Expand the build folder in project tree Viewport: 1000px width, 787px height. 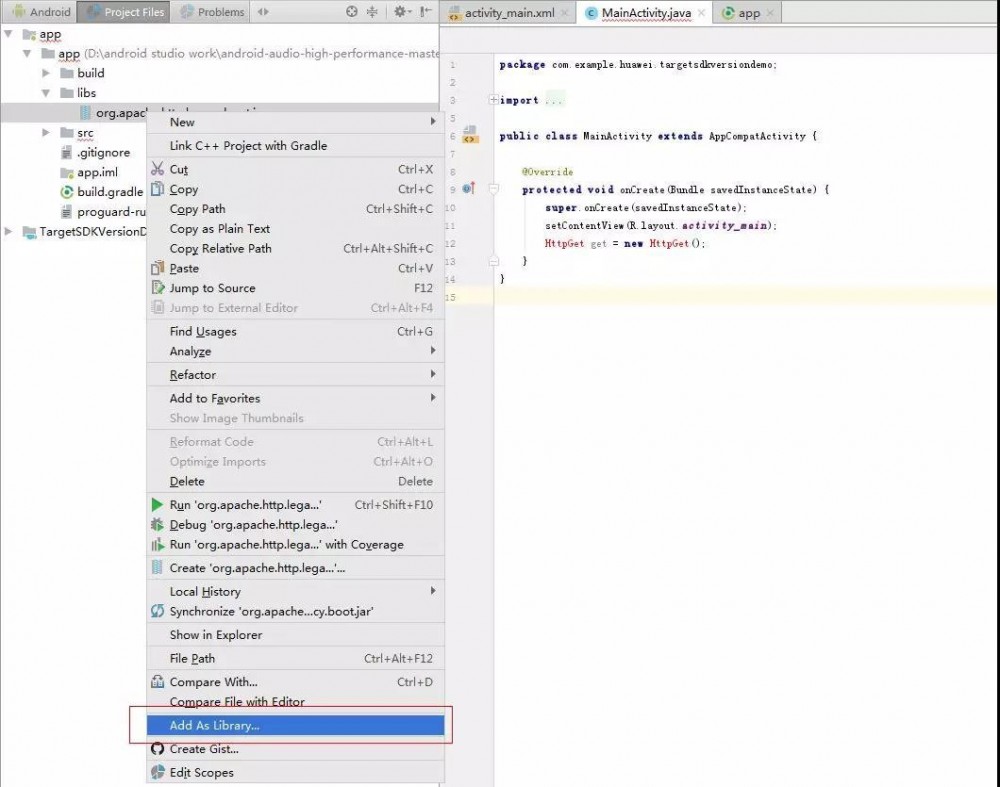click(45, 72)
